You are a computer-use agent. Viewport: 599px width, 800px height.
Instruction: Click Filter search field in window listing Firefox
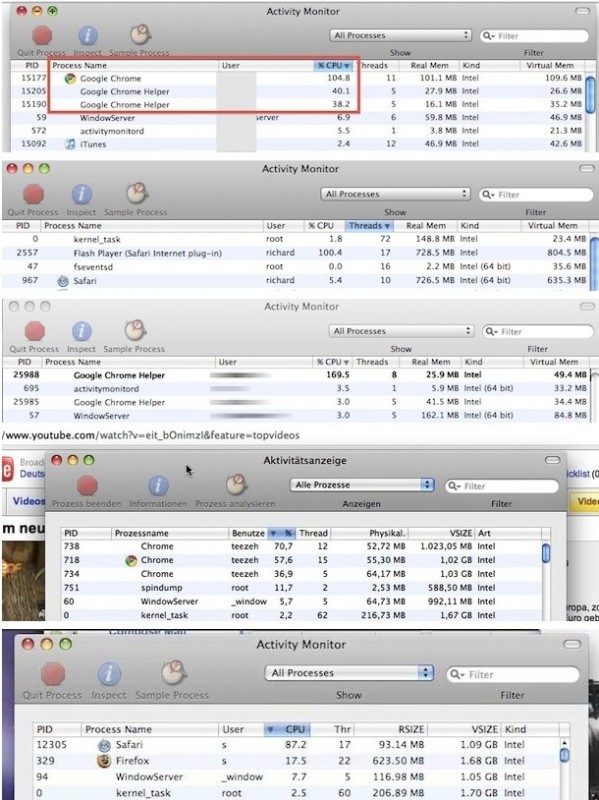(513, 674)
